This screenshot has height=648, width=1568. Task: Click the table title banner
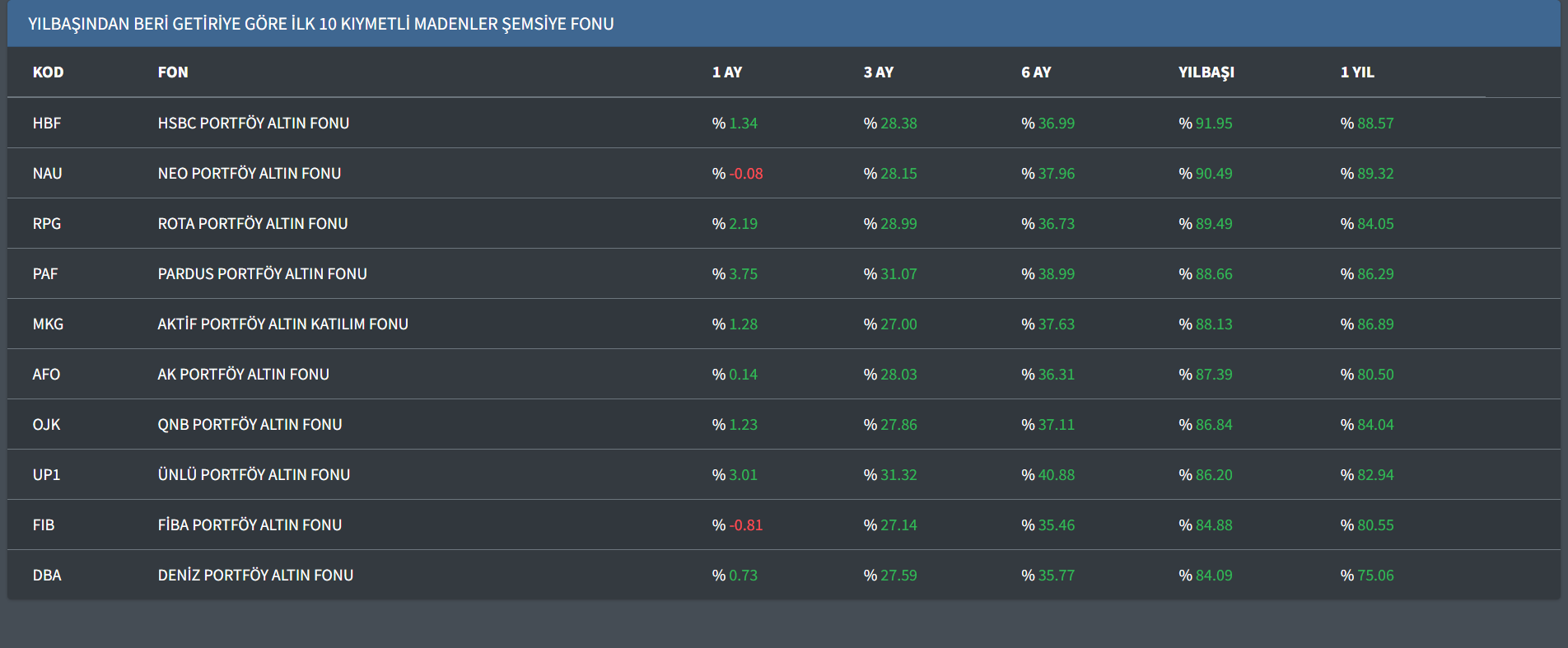coord(320,24)
